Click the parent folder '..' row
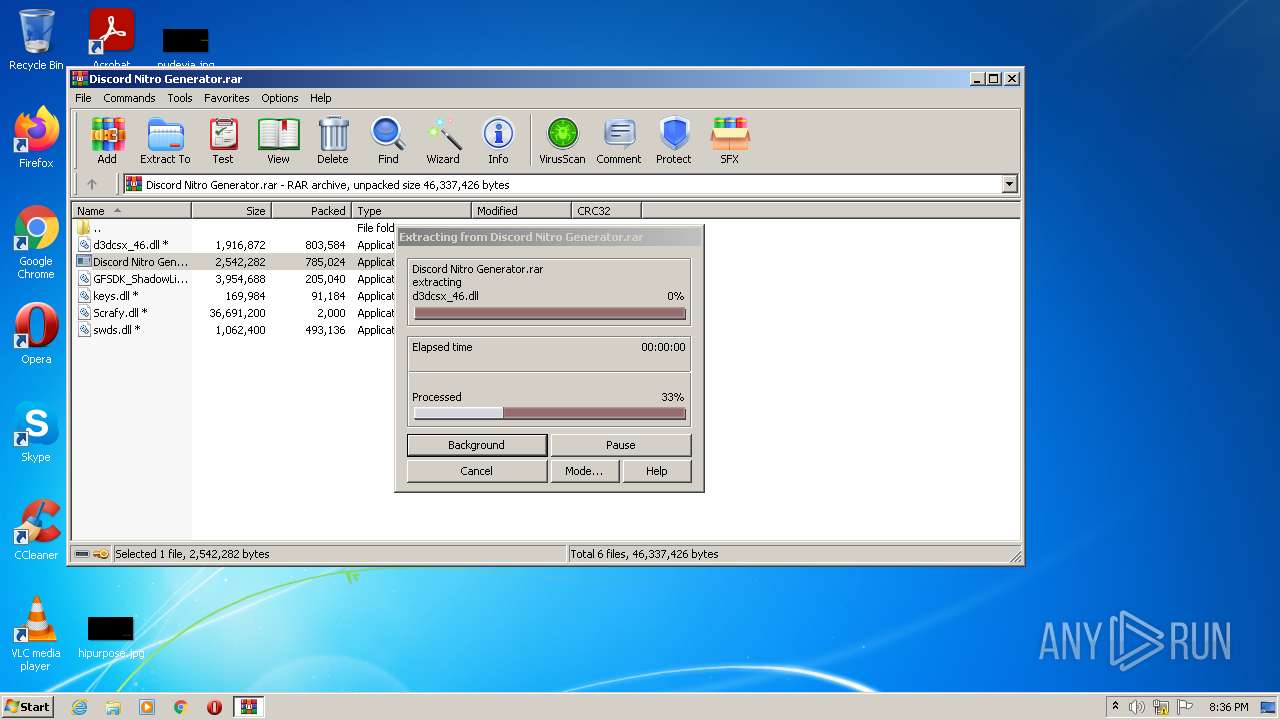Image resolution: width=1280 pixels, height=720 pixels. [235, 228]
